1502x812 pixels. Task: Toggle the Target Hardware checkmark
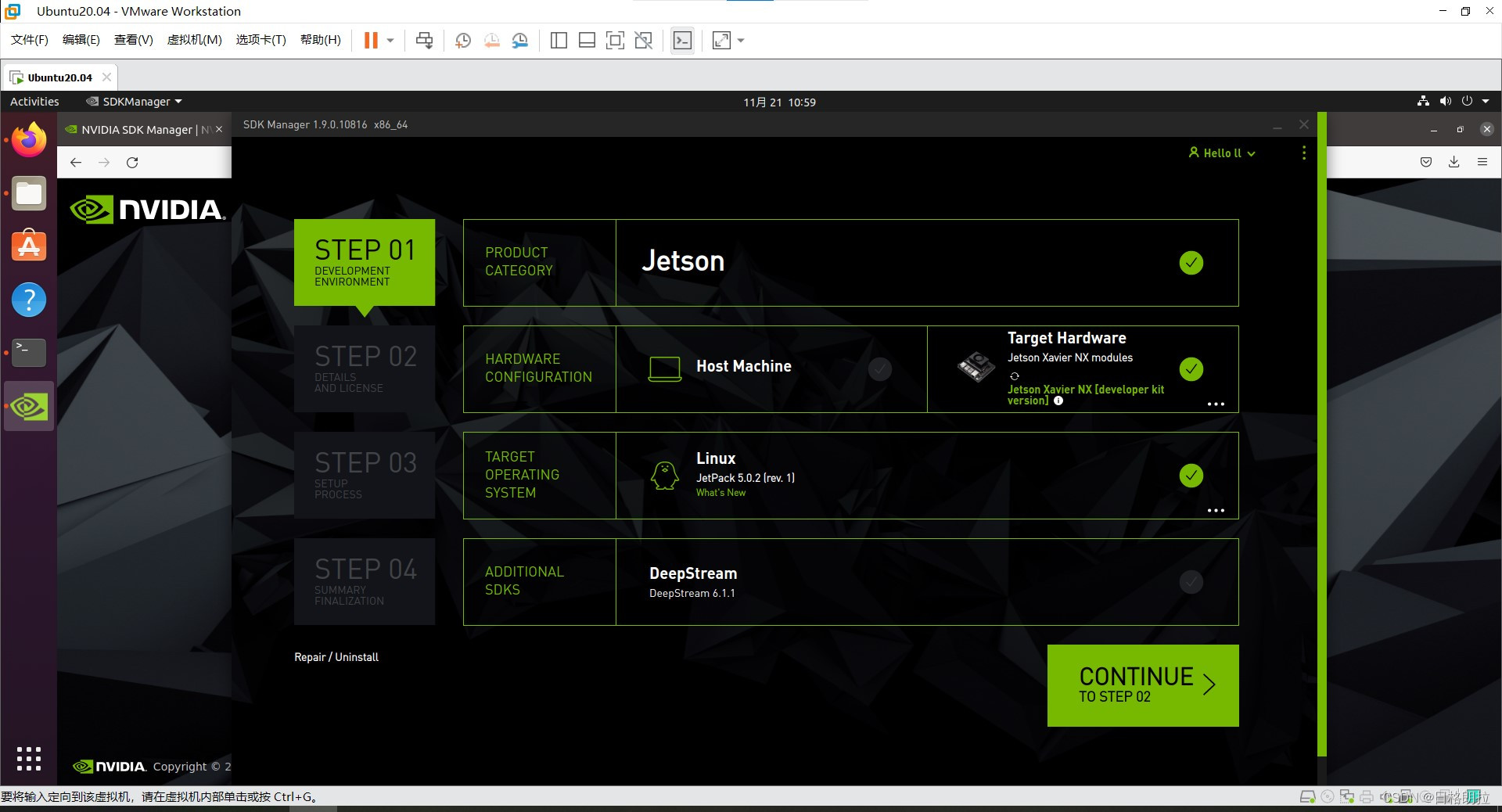point(1191,369)
